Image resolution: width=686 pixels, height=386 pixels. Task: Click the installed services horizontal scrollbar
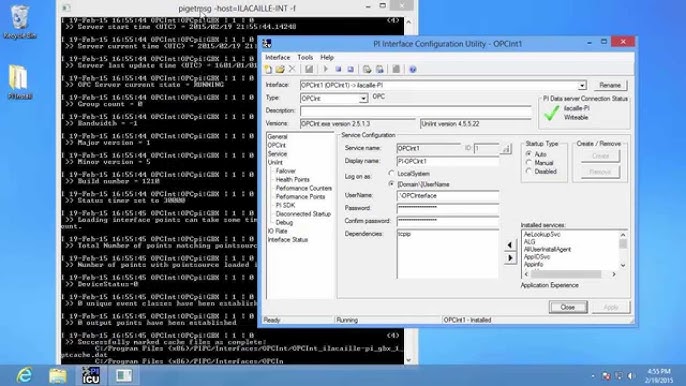(570, 274)
